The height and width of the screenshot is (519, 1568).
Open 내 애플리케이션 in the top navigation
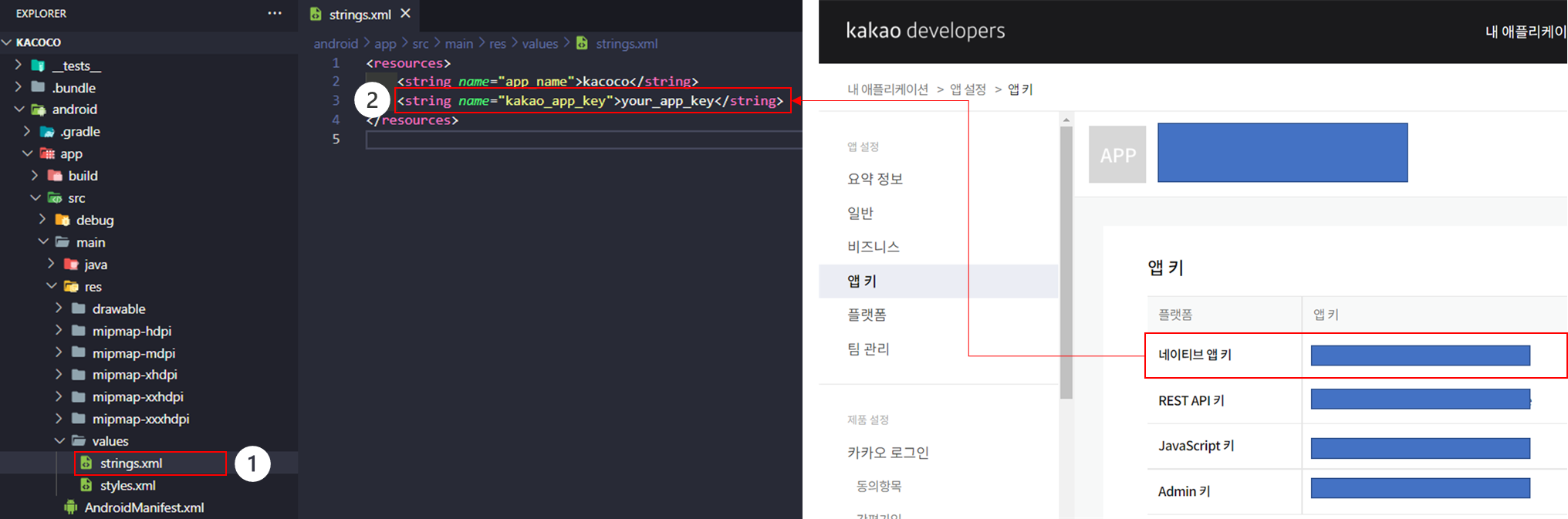(1526, 32)
